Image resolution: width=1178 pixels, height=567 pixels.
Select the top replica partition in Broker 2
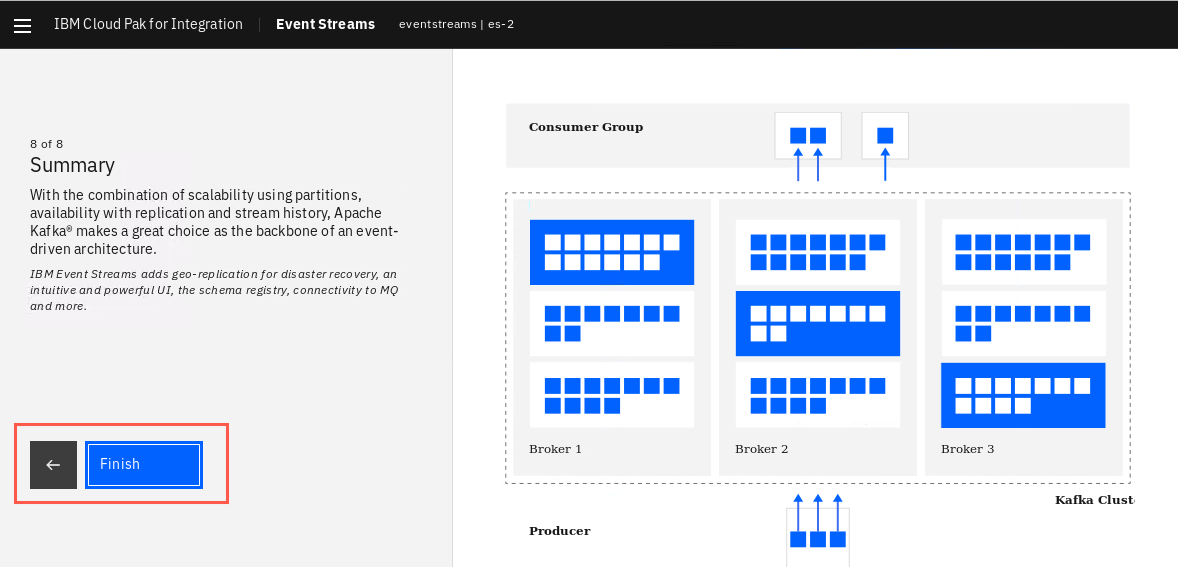pyautogui.click(x=817, y=252)
